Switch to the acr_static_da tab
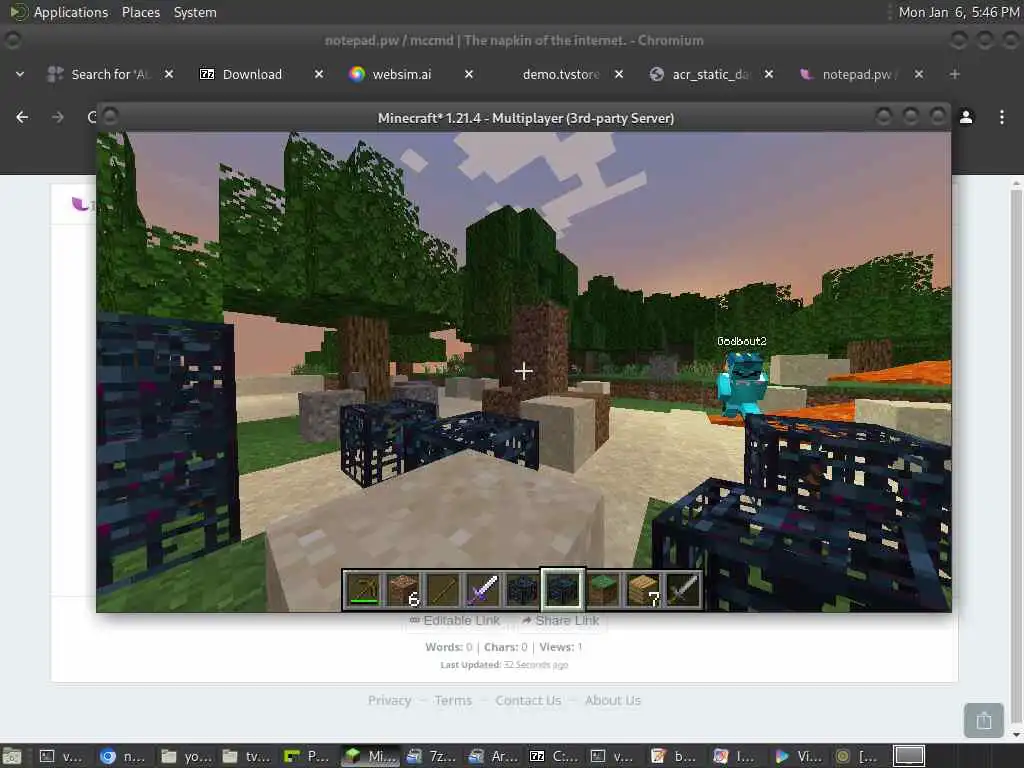This screenshot has height=768, width=1024. point(711,74)
